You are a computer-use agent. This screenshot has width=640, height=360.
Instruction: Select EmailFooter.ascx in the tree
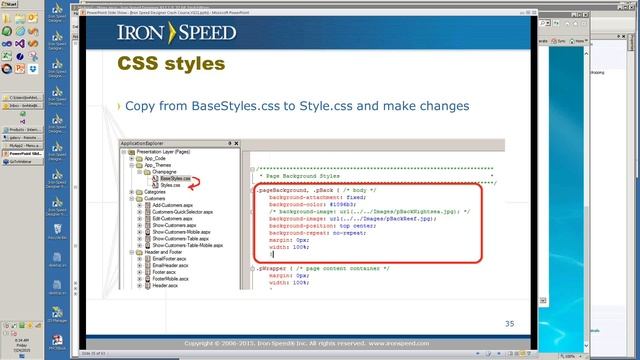point(169,259)
